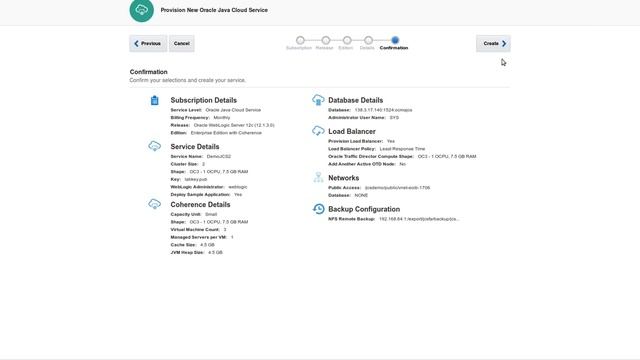Click the Database row under Database Details
Viewport: 640px width, 360px height.
pos(370,110)
